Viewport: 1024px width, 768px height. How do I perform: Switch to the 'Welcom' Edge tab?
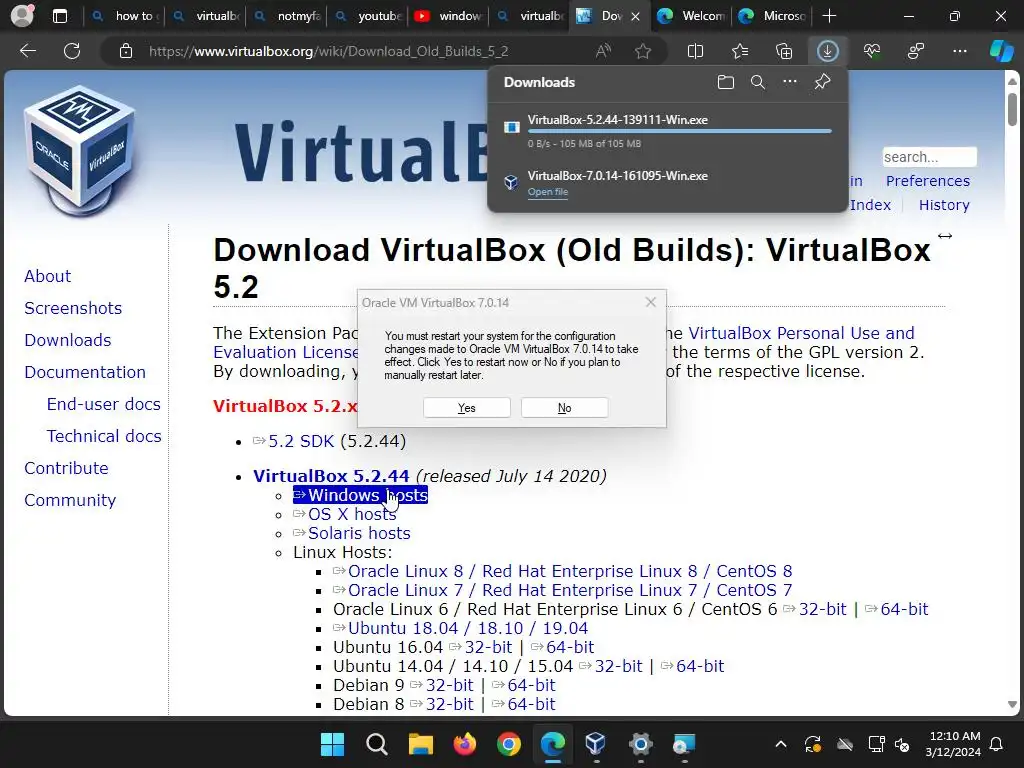[x=692, y=16]
